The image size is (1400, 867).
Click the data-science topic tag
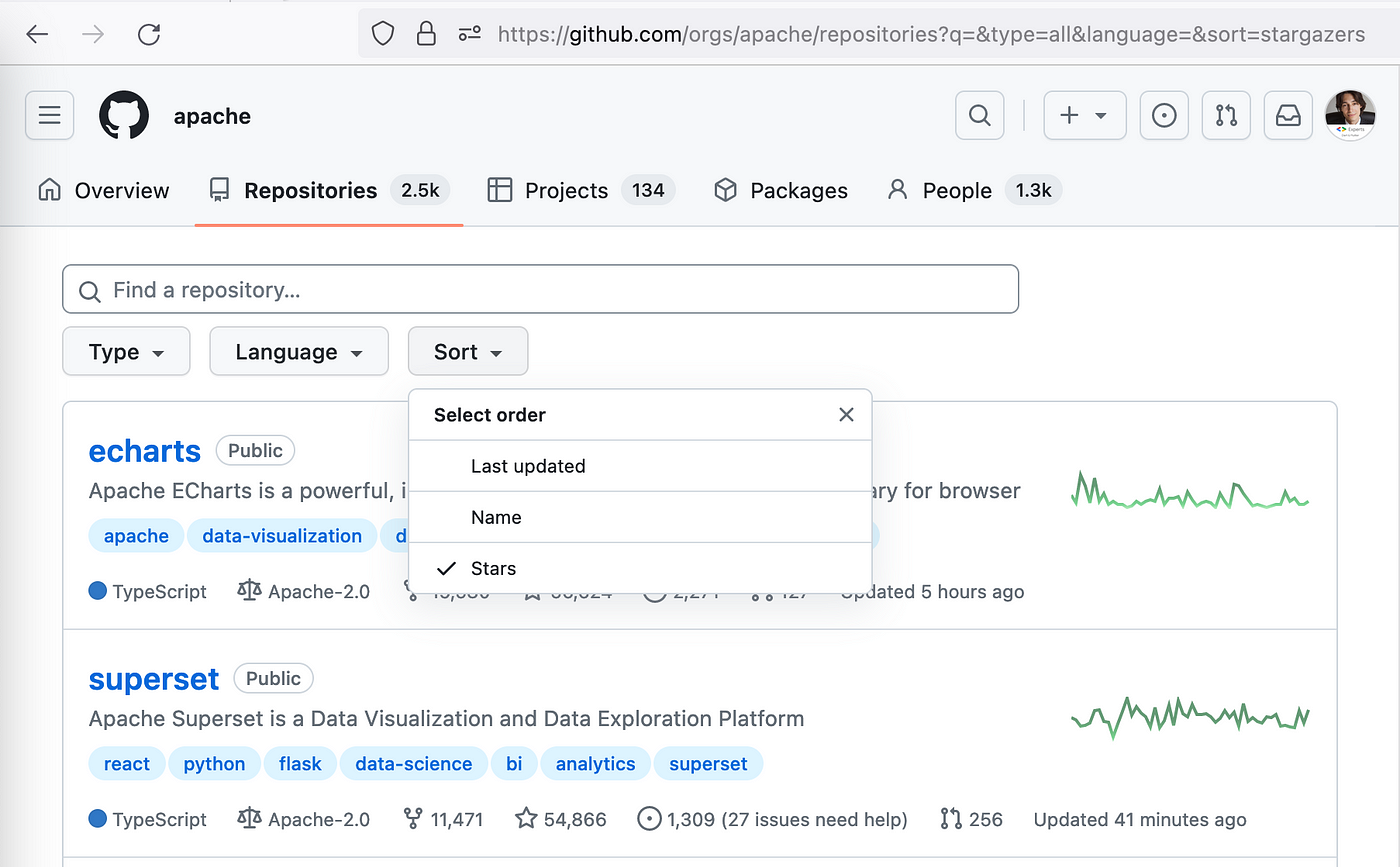tap(414, 764)
